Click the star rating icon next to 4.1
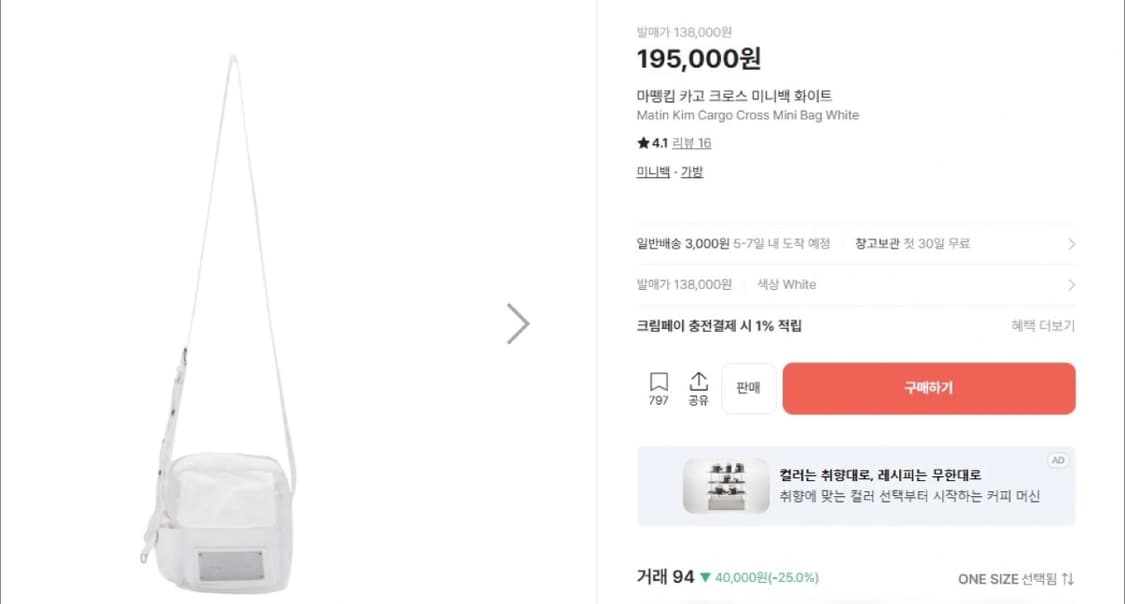 point(645,143)
